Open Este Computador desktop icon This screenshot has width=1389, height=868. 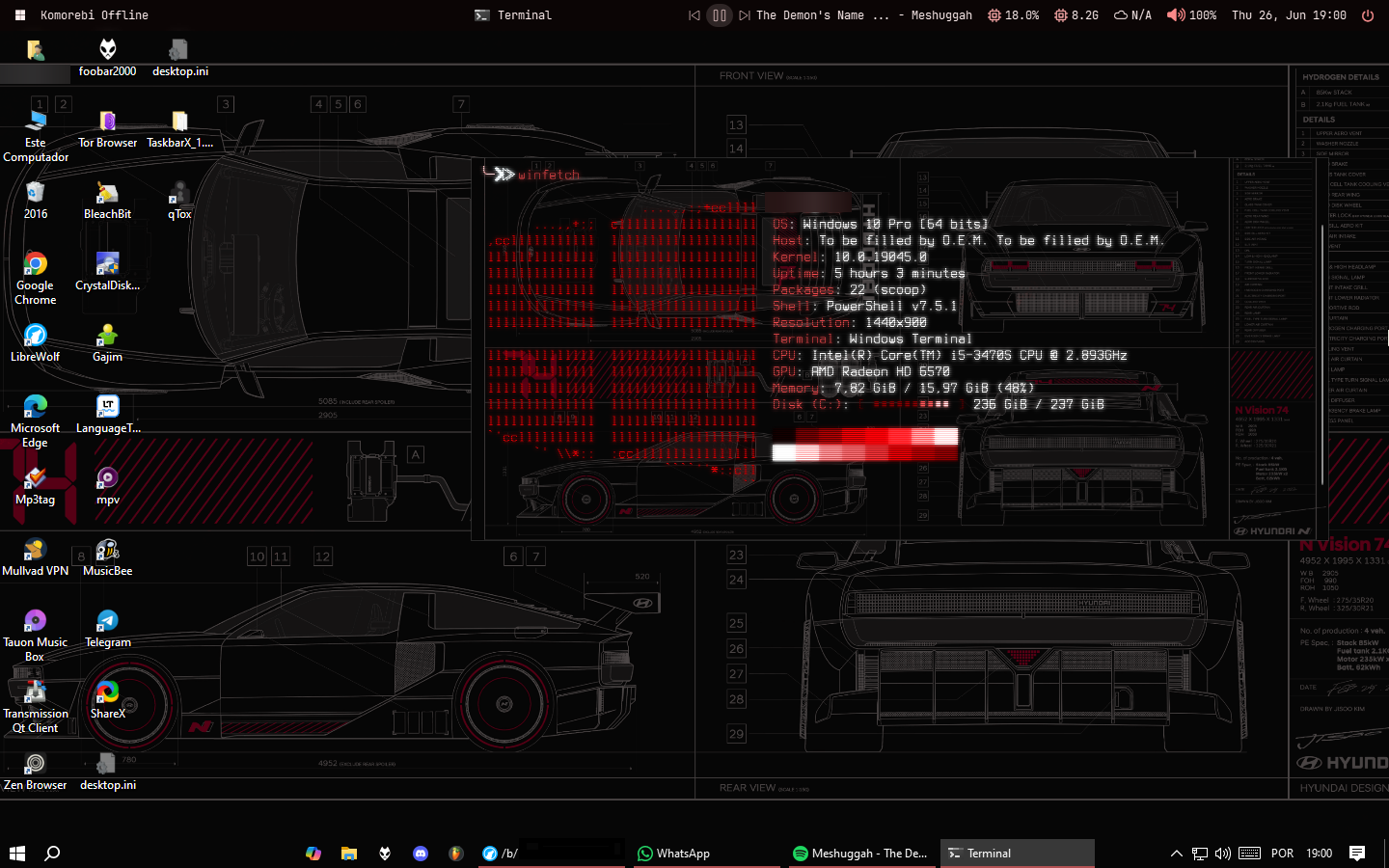(x=36, y=136)
